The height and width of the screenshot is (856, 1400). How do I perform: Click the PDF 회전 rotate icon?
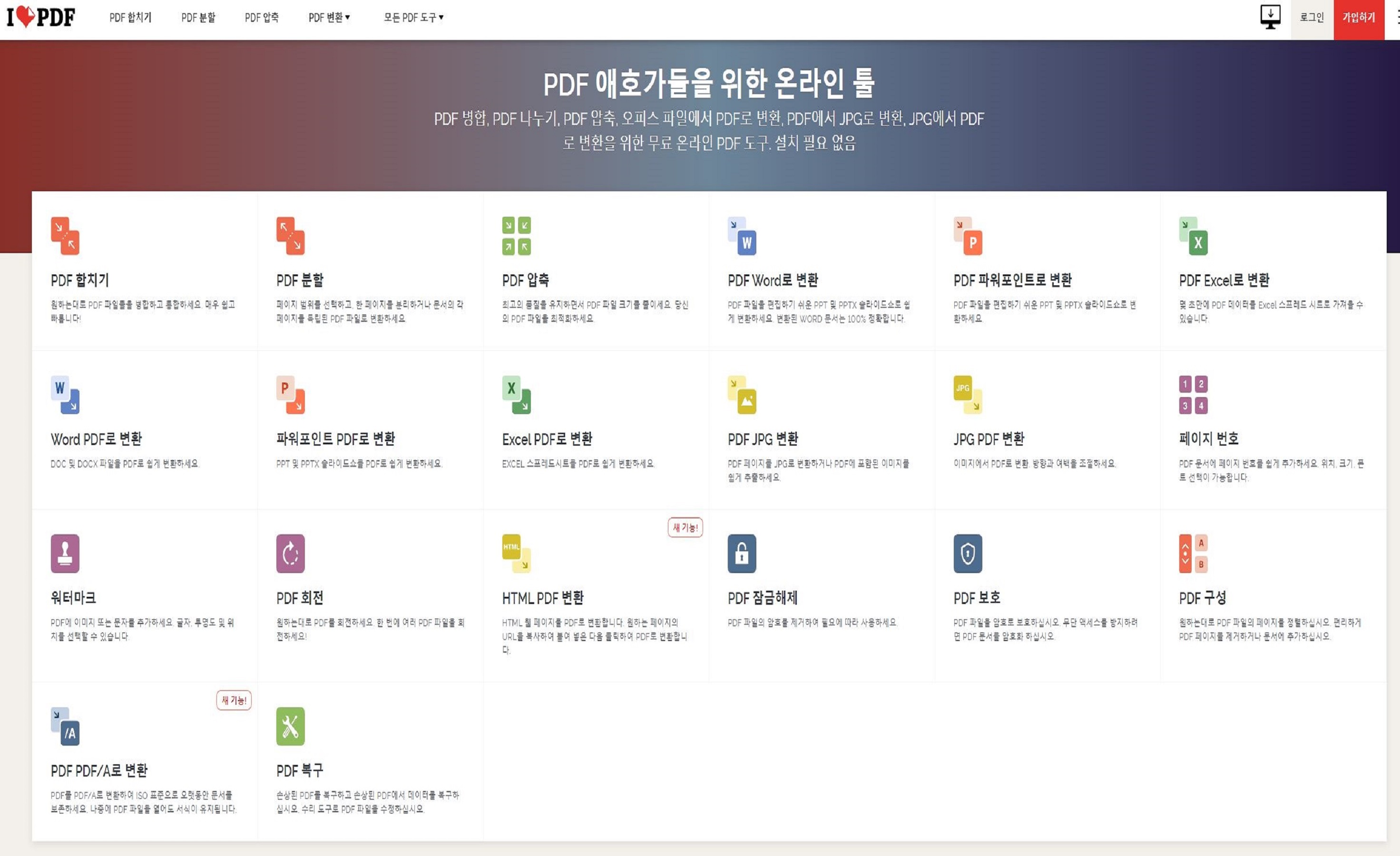(x=290, y=553)
